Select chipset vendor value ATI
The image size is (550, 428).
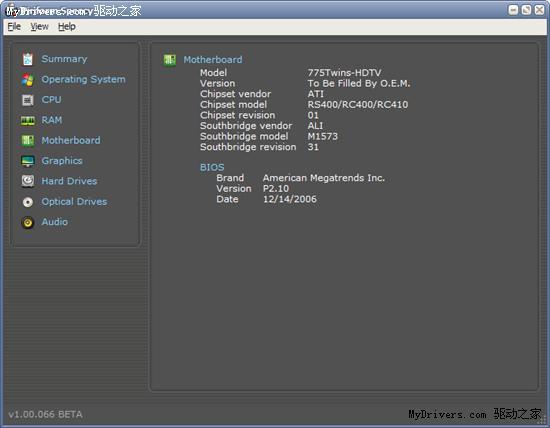pyautogui.click(x=315, y=94)
